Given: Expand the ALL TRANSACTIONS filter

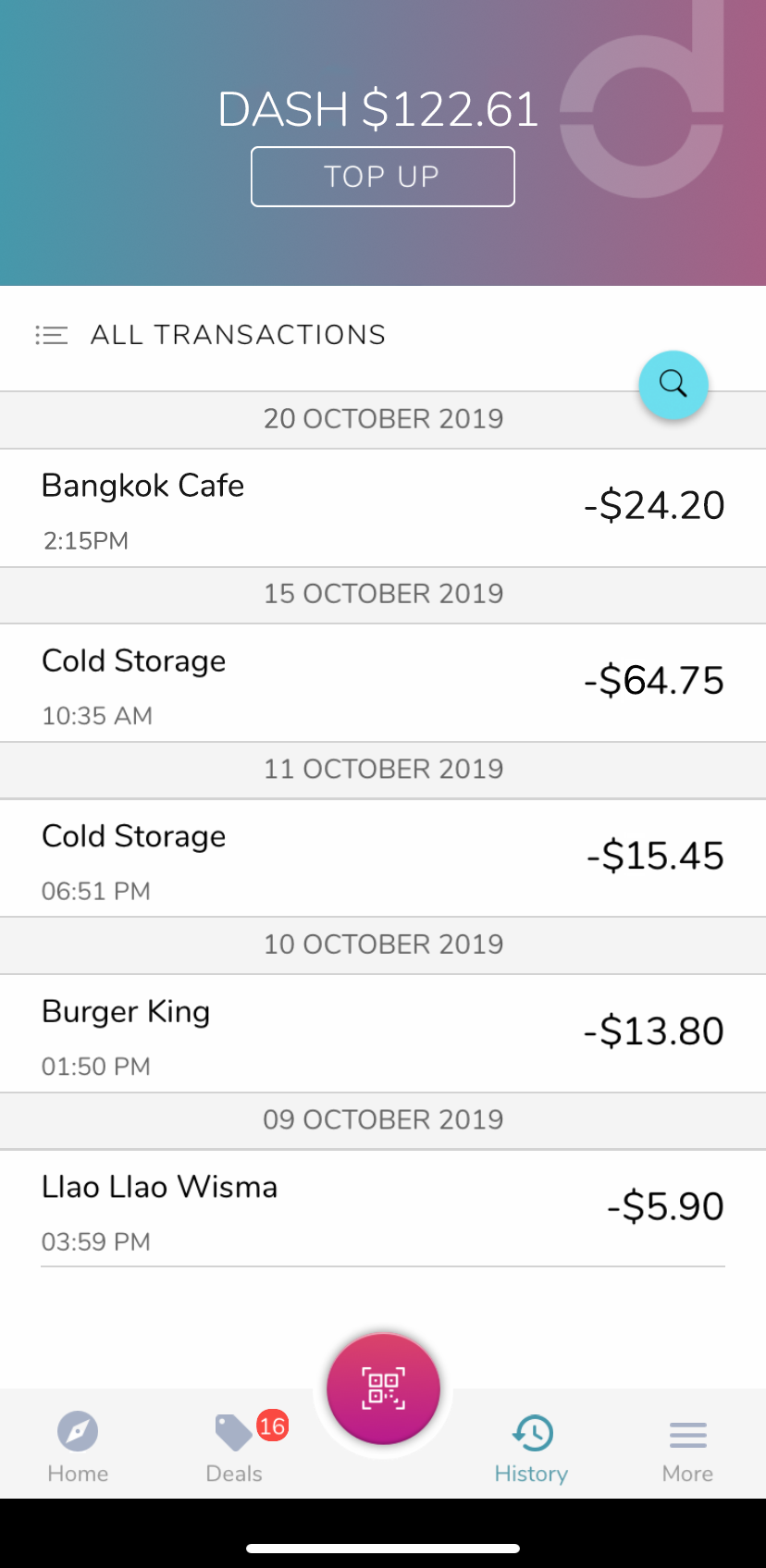Looking at the screenshot, I should point(238,335).
